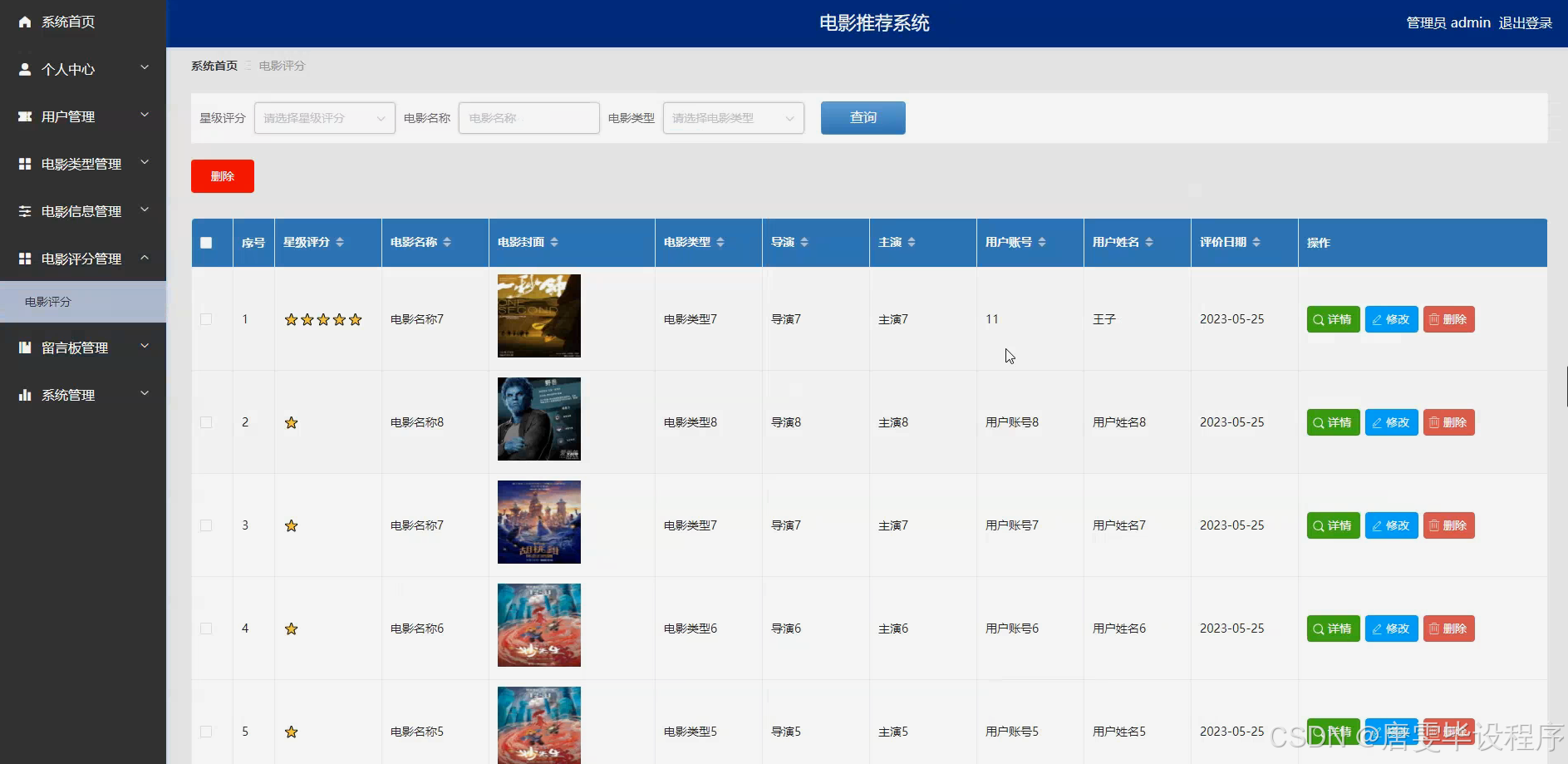This screenshot has height=764, width=1568.
Task: Expand the 电影类型管理 menu chevron
Action: coord(145,162)
